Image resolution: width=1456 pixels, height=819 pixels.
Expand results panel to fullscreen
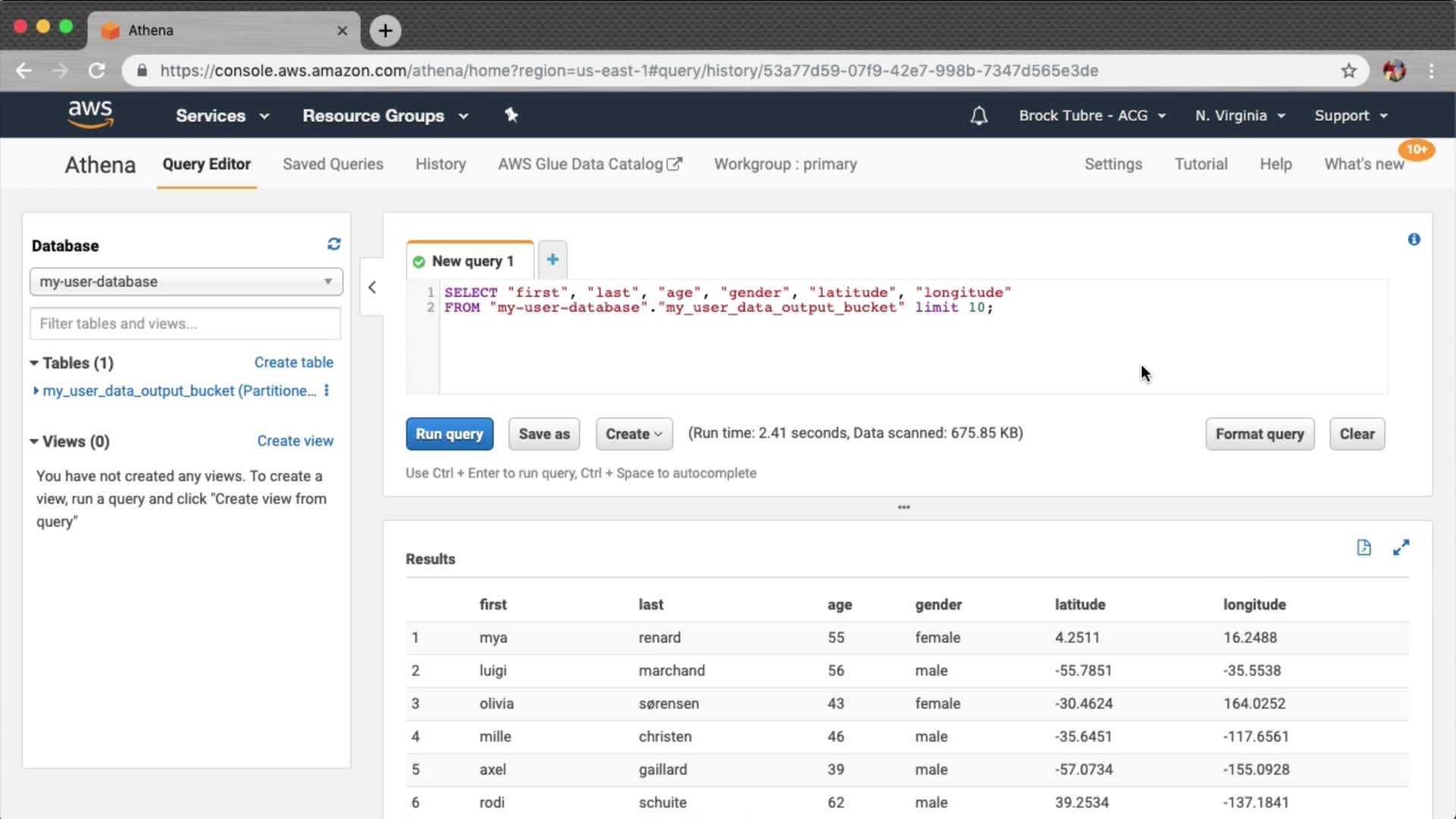click(1401, 548)
